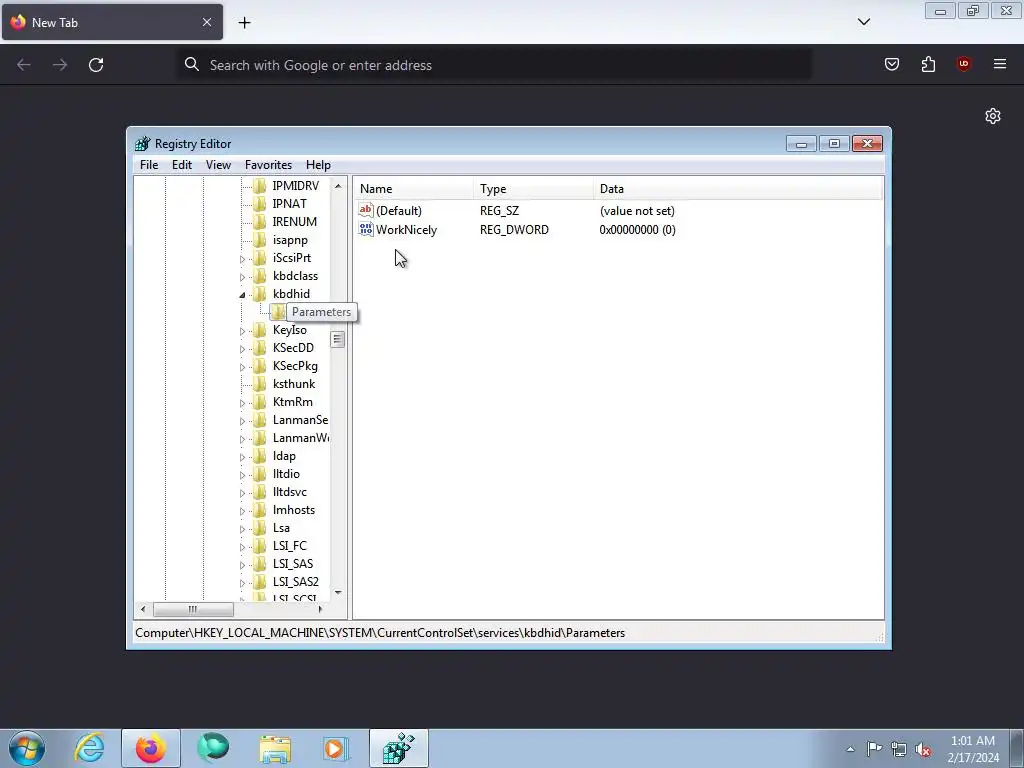Click the 0x00000000 (0) data cell
Screen dimensions: 1024x768
637,230
